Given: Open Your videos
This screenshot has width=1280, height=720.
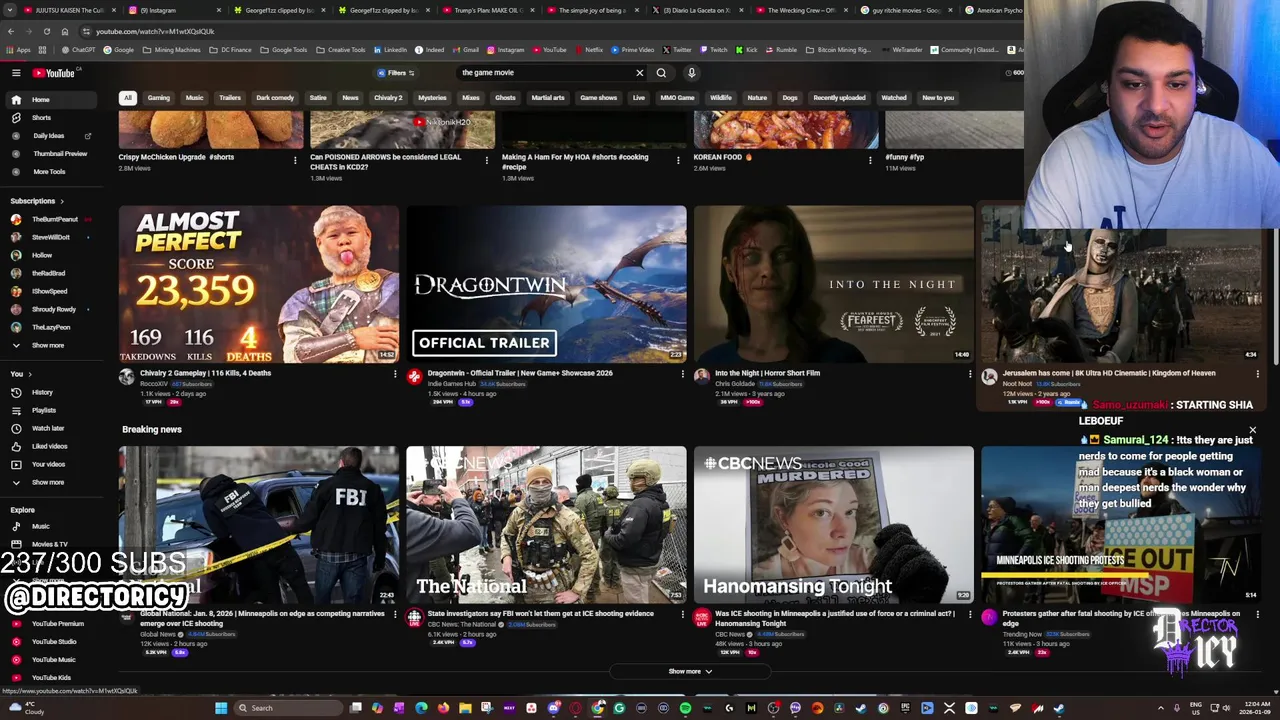Looking at the screenshot, I should click(48, 464).
